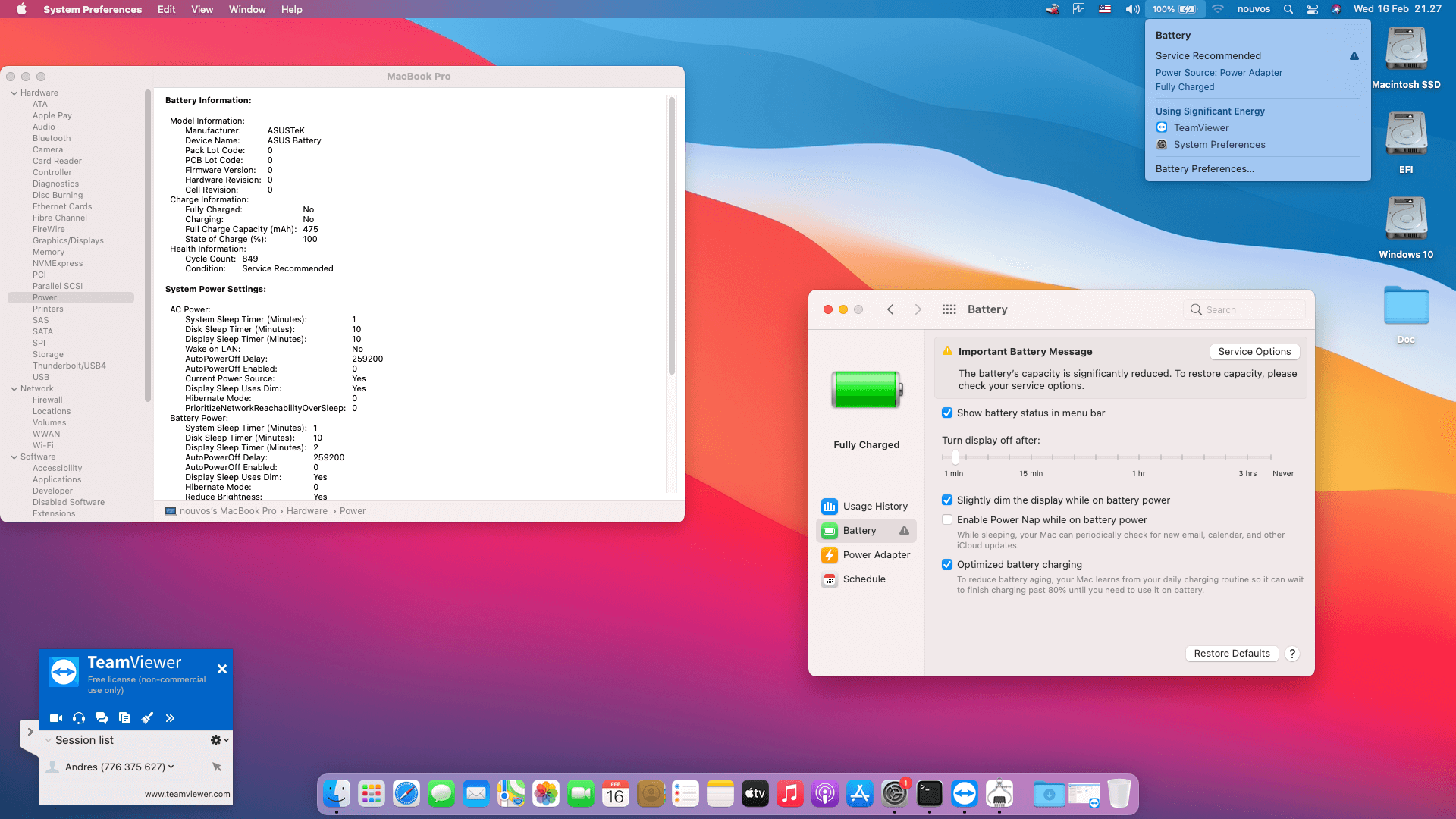The width and height of the screenshot is (1456, 819).
Task: Open Terminal from the Dock
Action: (x=929, y=794)
